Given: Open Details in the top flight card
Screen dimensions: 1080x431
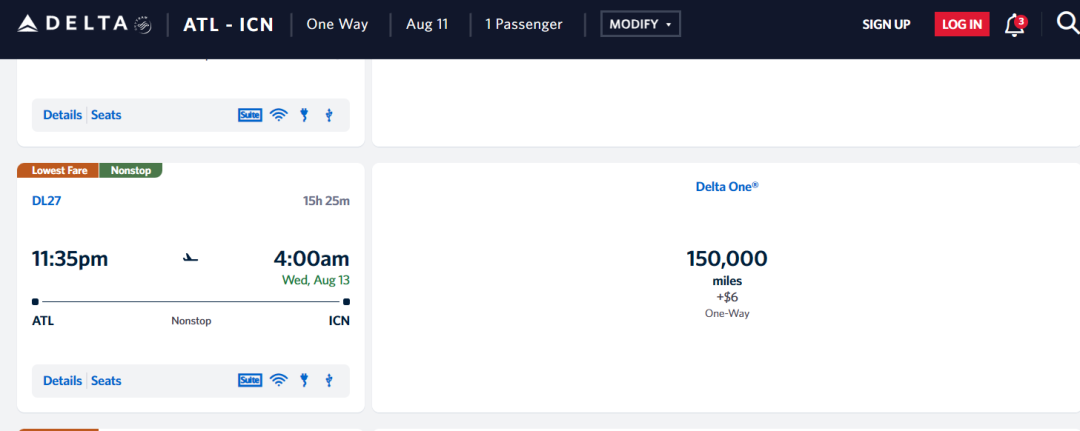Looking at the screenshot, I should (x=62, y=115).
